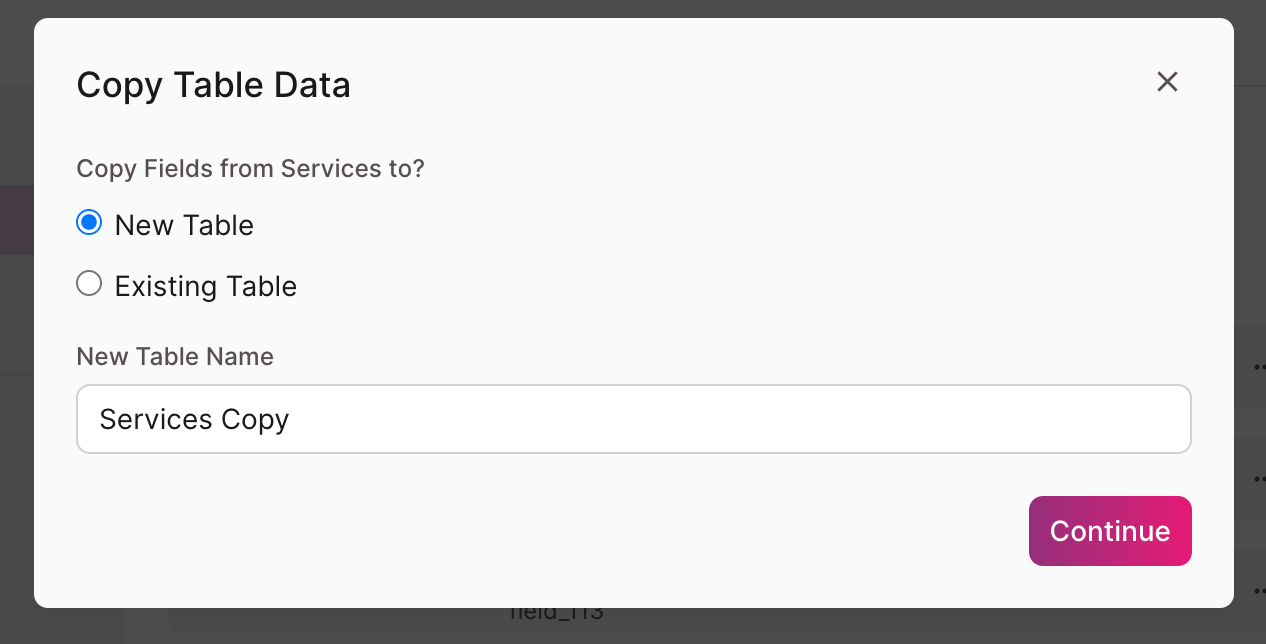Select the New Table radio button
Image resolution: width=1266 pixels, height=644 pixels.
89,224
